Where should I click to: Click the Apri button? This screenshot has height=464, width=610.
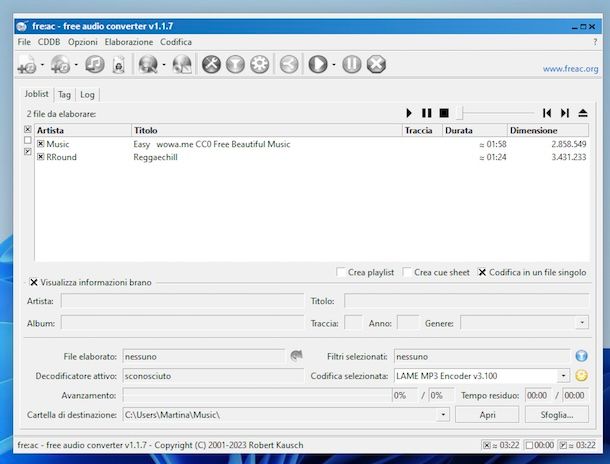487,415
